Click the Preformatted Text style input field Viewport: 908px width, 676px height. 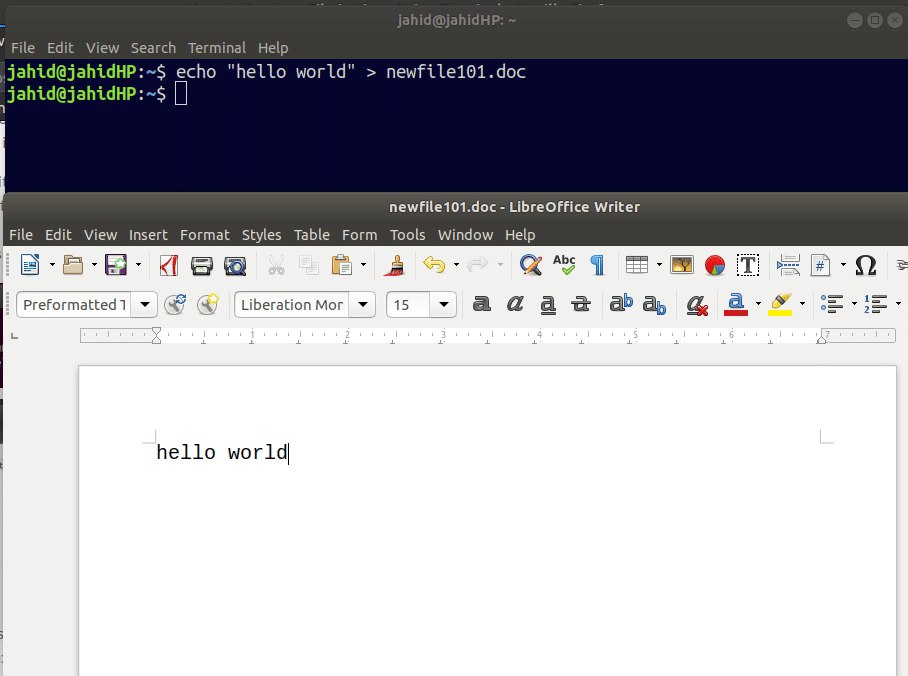click(74, 304)
